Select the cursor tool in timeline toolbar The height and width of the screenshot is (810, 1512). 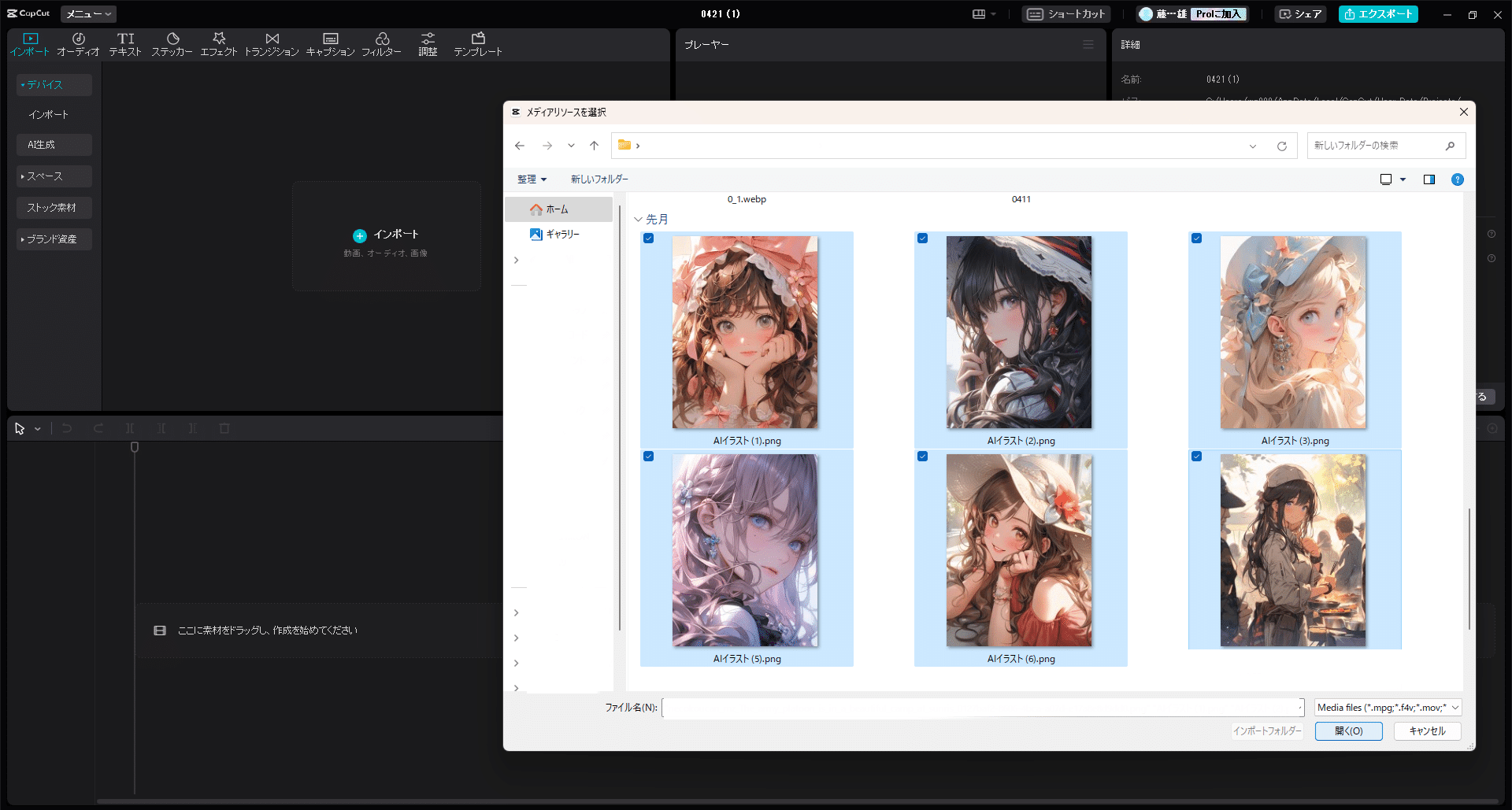pyautogui.click(x=20, y=428)
